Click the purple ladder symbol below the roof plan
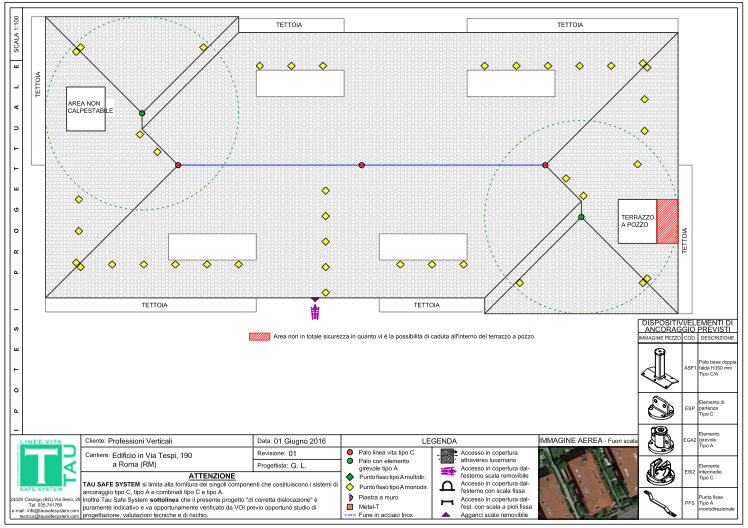Viewport: 748px width, 528px height. [315, 312]
